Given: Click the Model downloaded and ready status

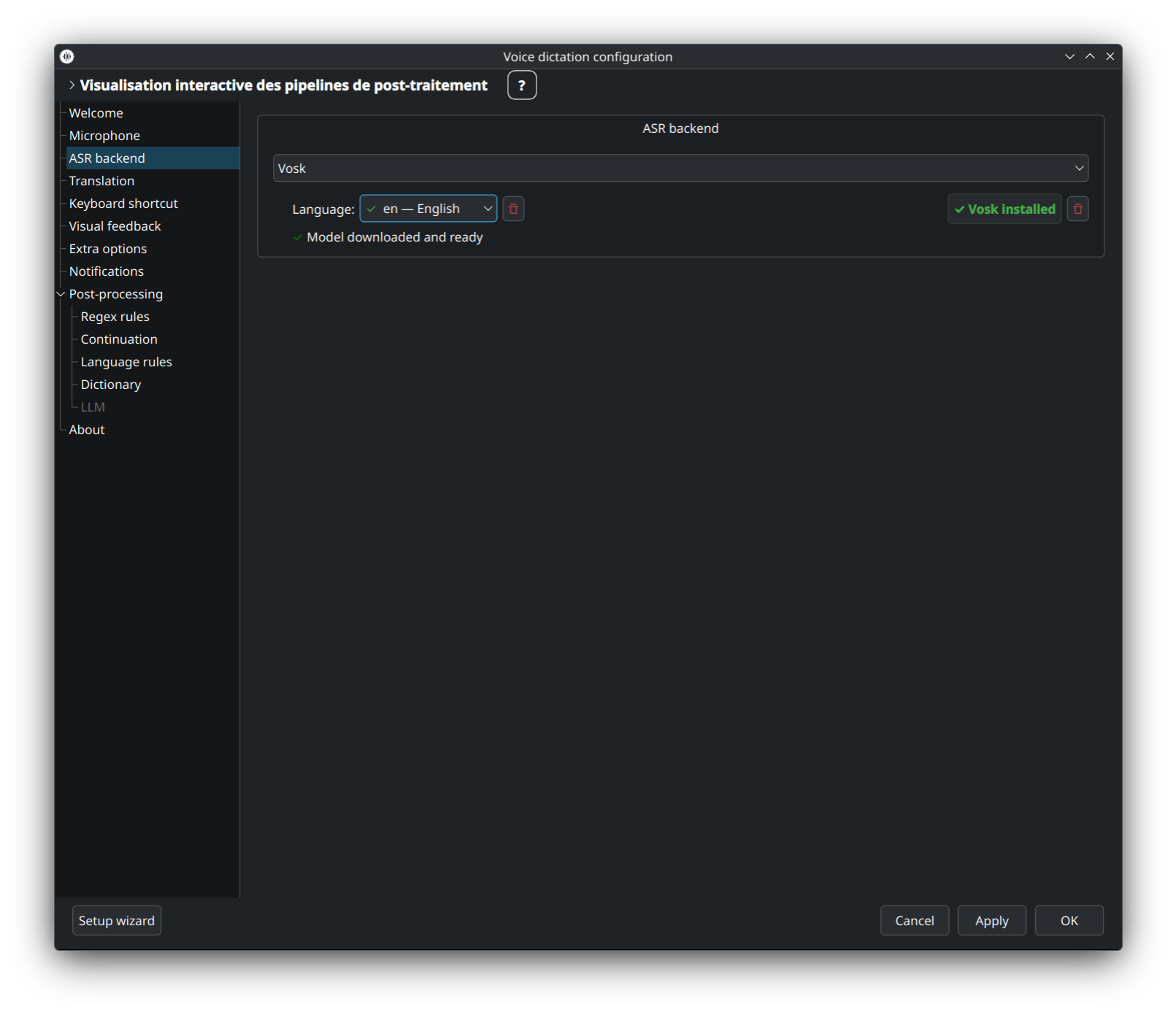Looking at the screenshot, I should coord(395,237).
